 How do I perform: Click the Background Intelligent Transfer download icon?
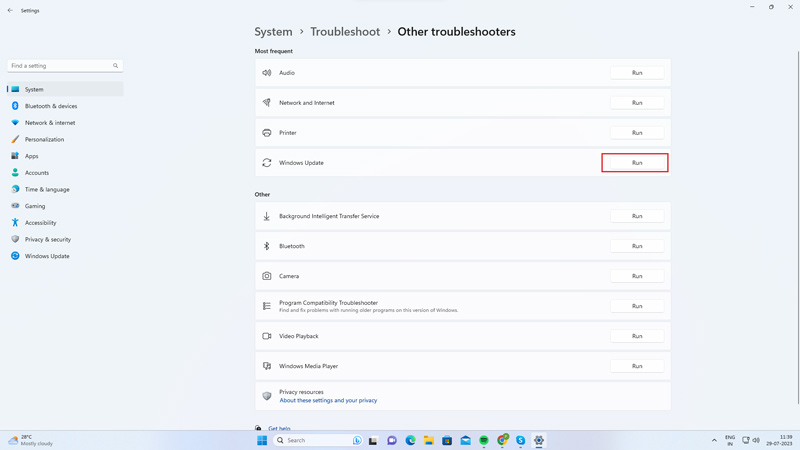coord(266,216)
